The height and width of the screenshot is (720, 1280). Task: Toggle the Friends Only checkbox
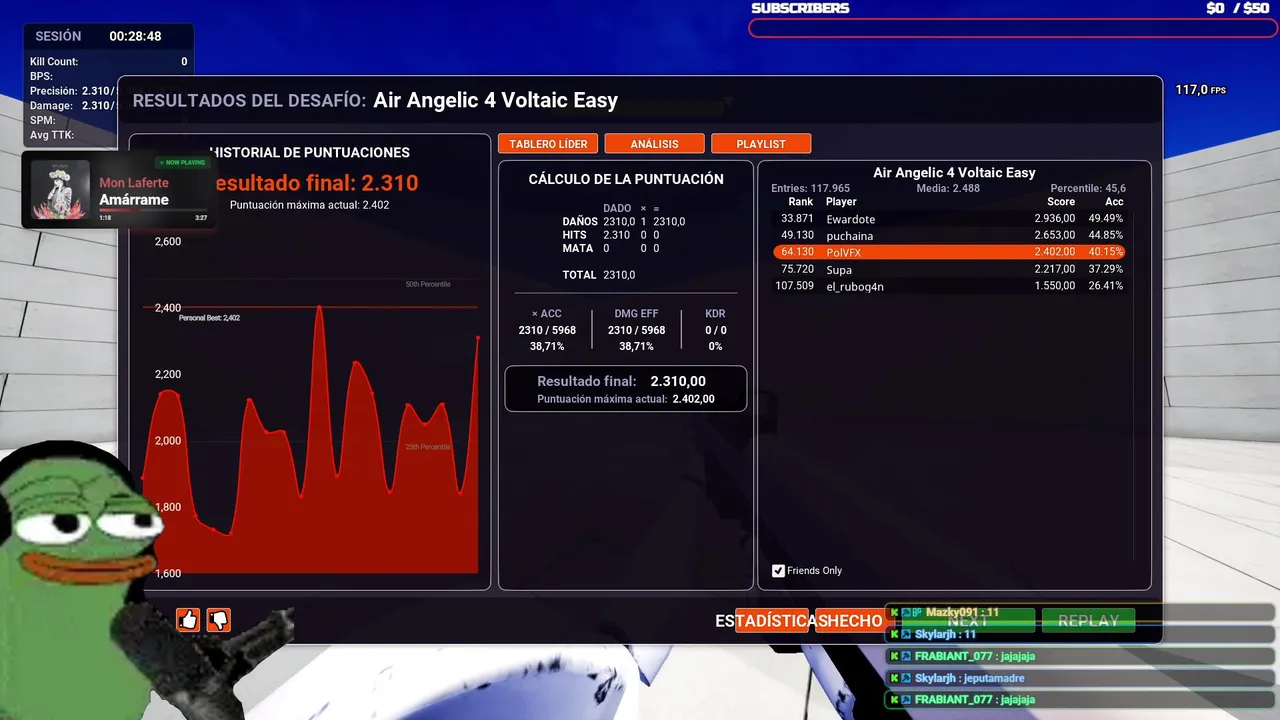(778, 571)
